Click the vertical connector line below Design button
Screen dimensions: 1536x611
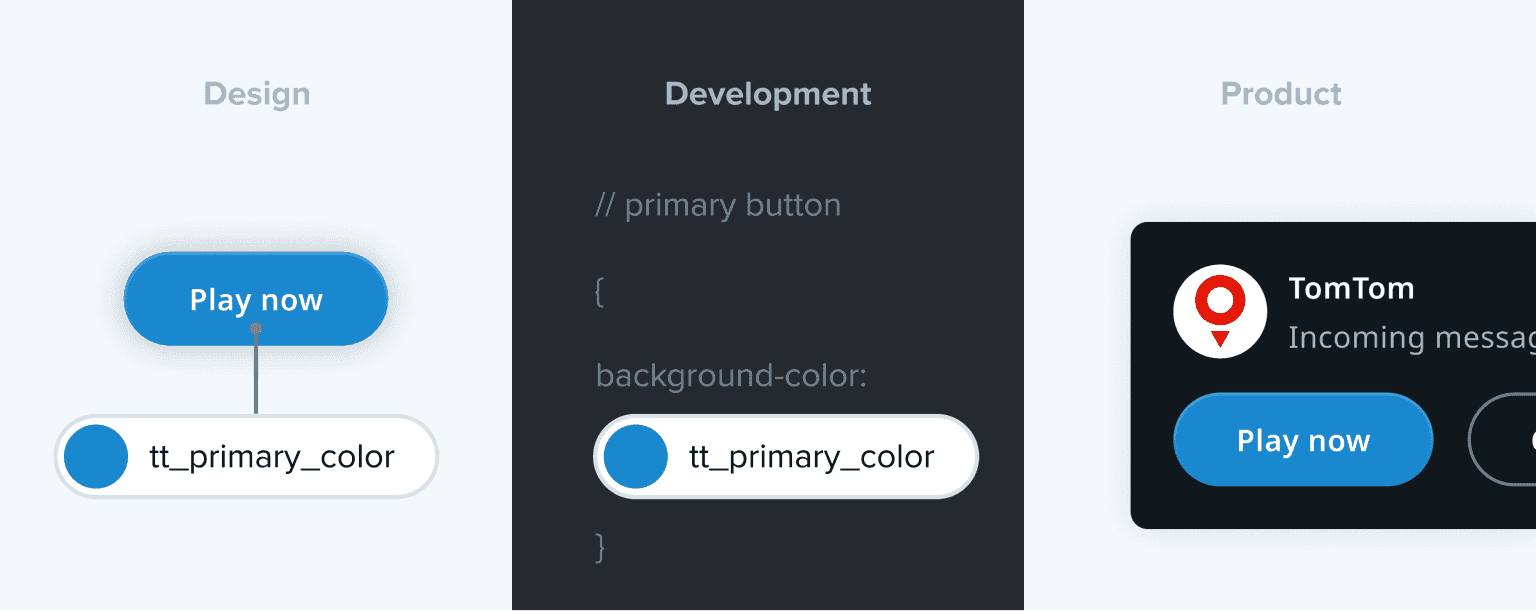(x=256, y=375)
